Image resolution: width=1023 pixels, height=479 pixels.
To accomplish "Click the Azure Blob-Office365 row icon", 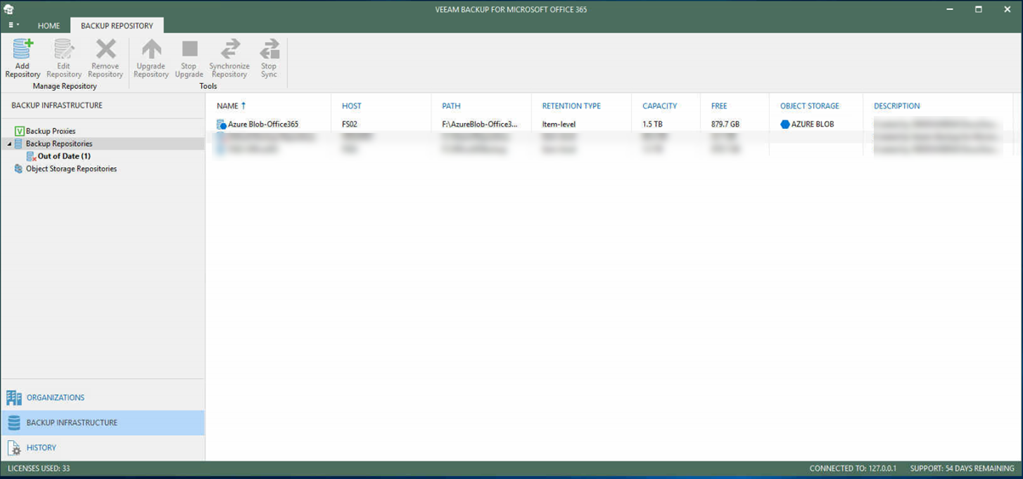I will pyautogui.click(x=222, y=124).
